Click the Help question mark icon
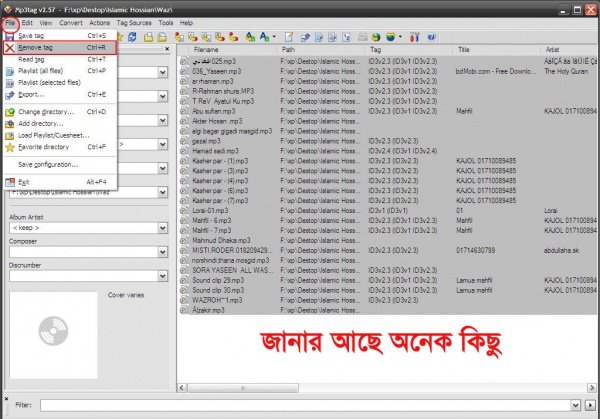This screenshot has height=419, width=600. (x=431, y=37)
